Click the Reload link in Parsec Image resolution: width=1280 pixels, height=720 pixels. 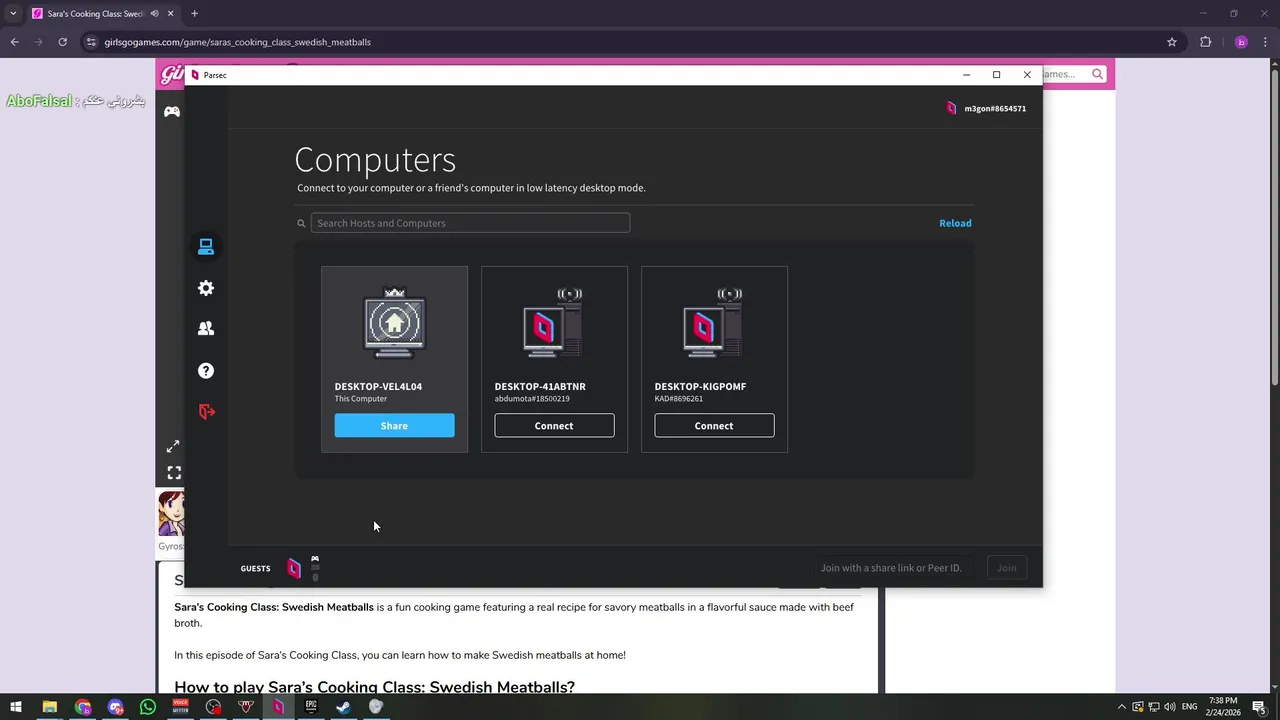coord(955,223)
